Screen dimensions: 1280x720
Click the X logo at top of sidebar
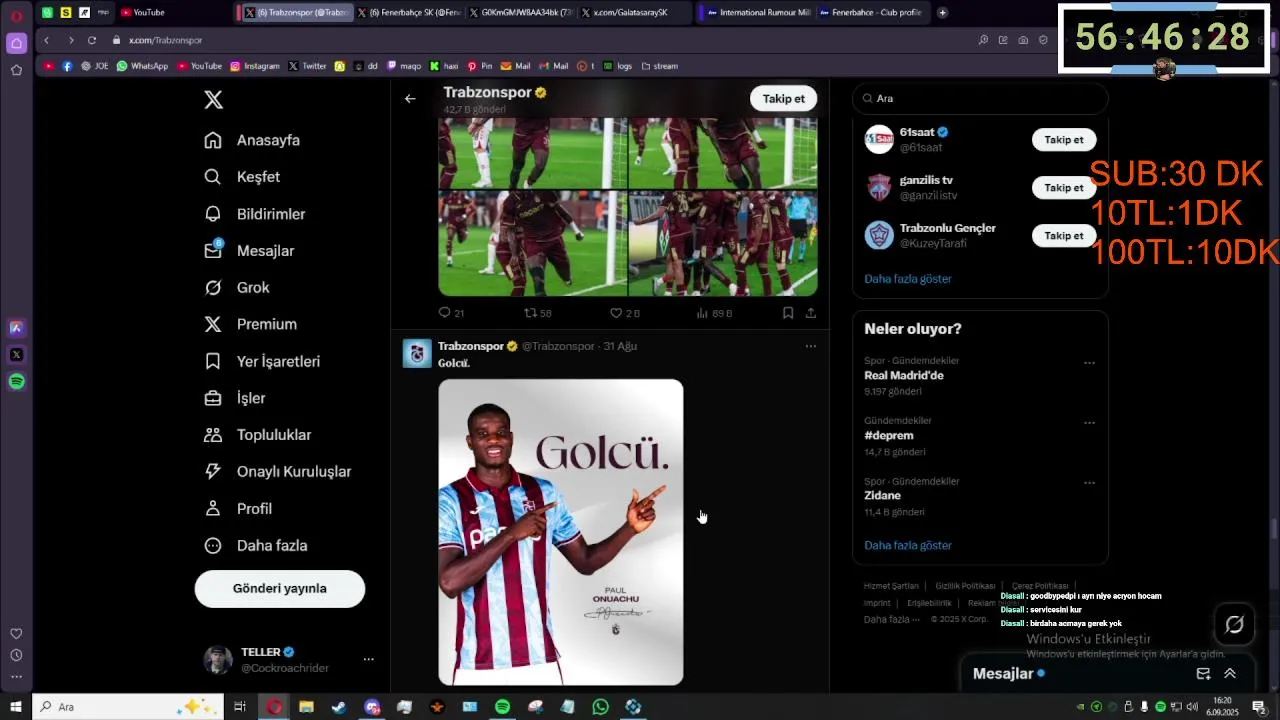[213, 100]
